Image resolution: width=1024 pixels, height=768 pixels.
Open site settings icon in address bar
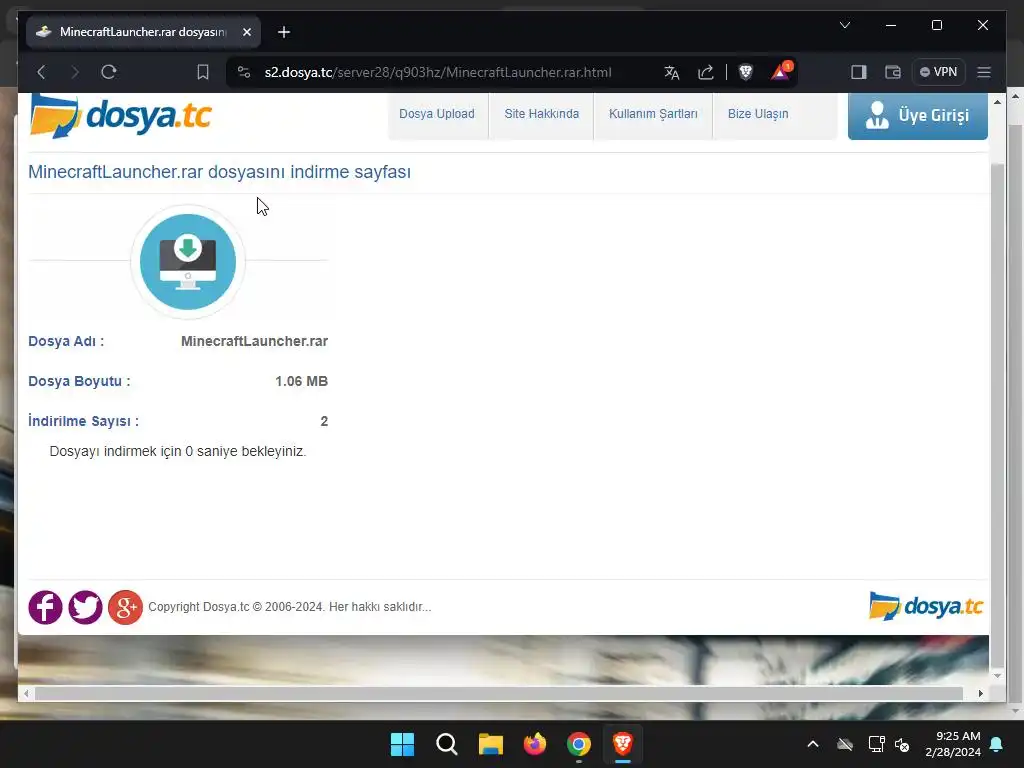click(244, 72)
